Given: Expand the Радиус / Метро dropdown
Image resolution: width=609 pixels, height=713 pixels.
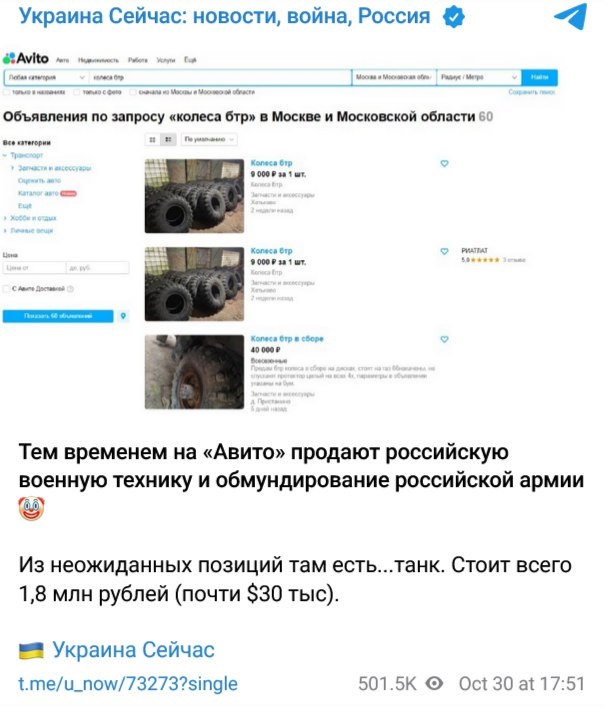Looking at the screenshot, I should [x=478, y=77].
